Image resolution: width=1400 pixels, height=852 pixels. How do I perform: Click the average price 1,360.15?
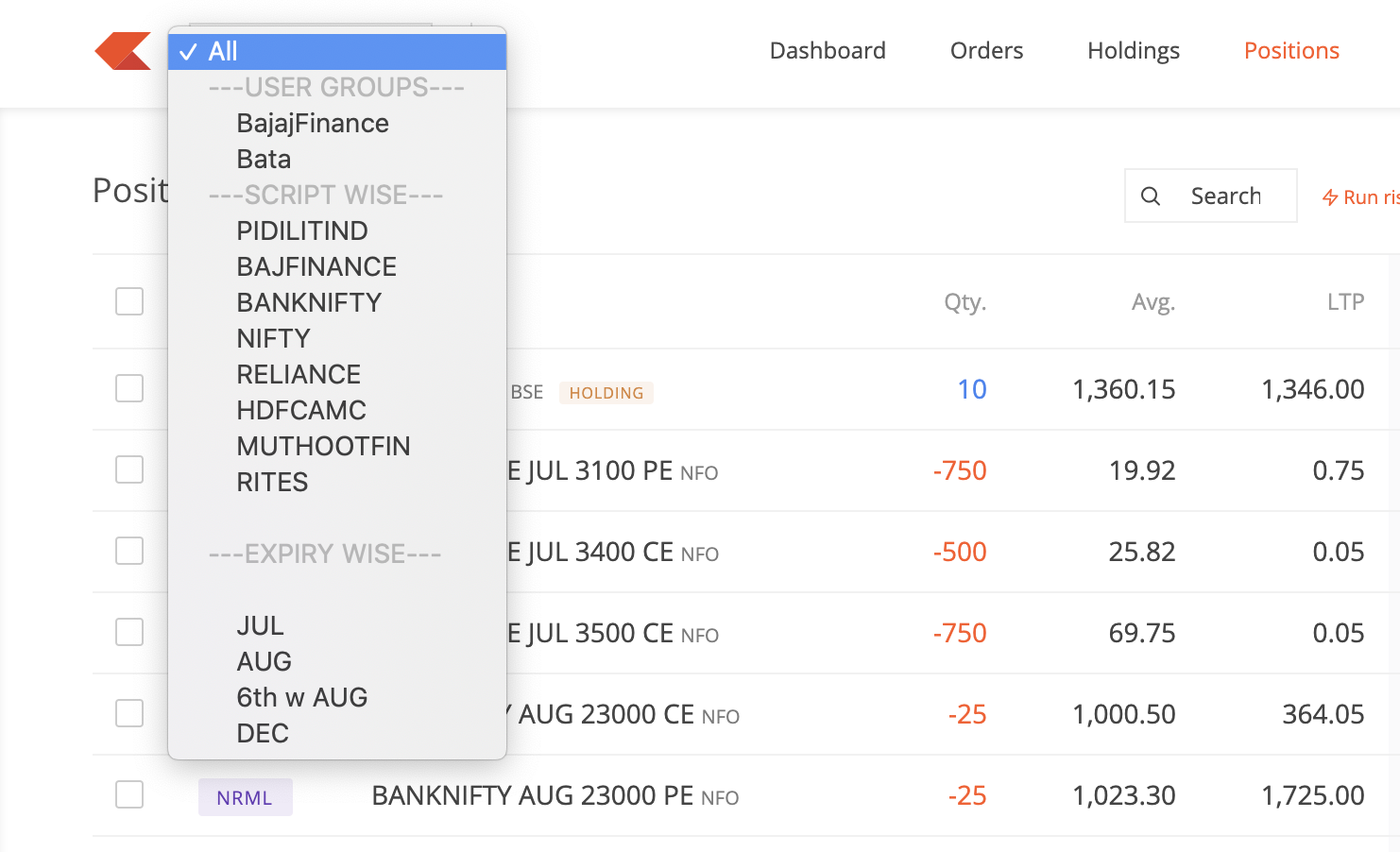[x=1124, y=389]
